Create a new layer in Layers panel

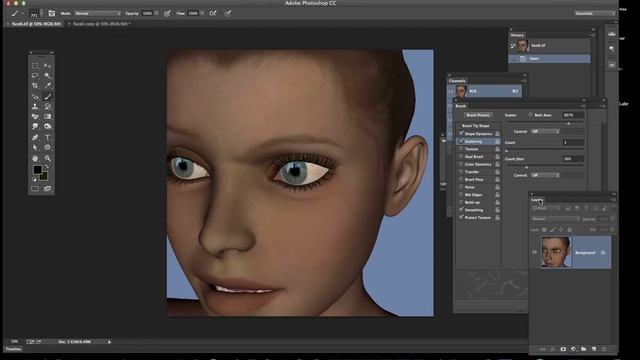click(594, 349)
